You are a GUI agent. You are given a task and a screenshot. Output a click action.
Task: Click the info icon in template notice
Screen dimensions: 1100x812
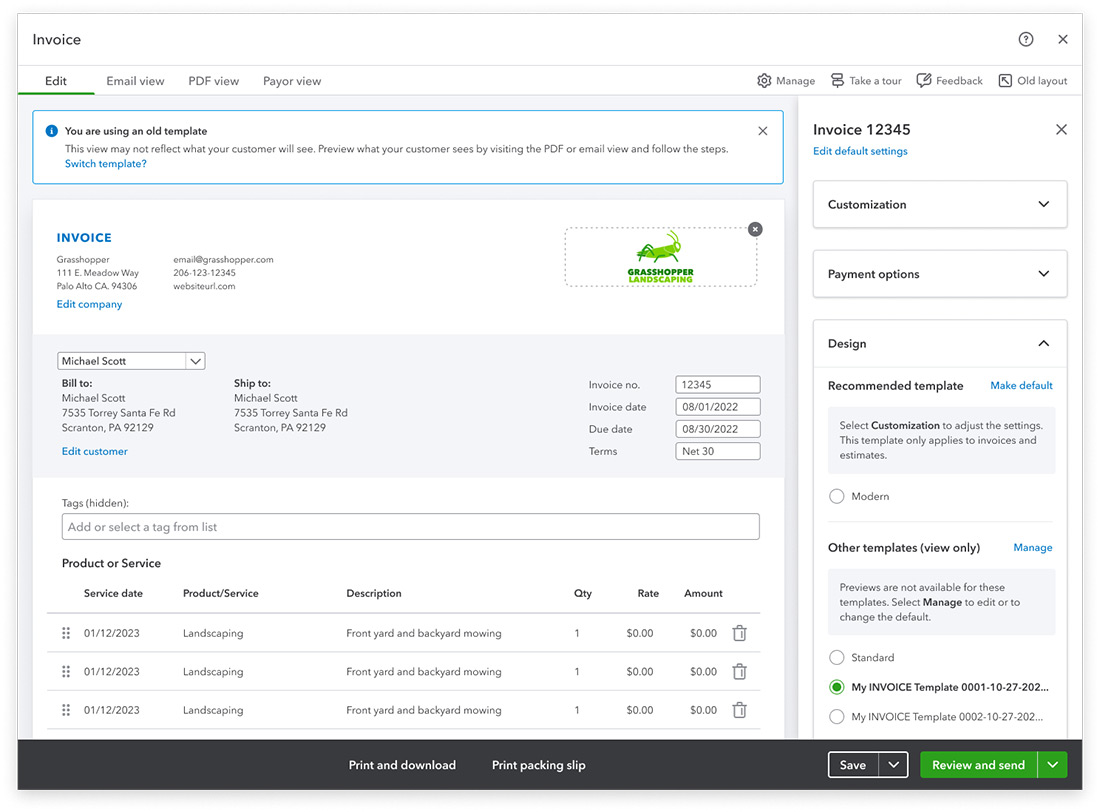pyautogui.click(x=51, y=131)
